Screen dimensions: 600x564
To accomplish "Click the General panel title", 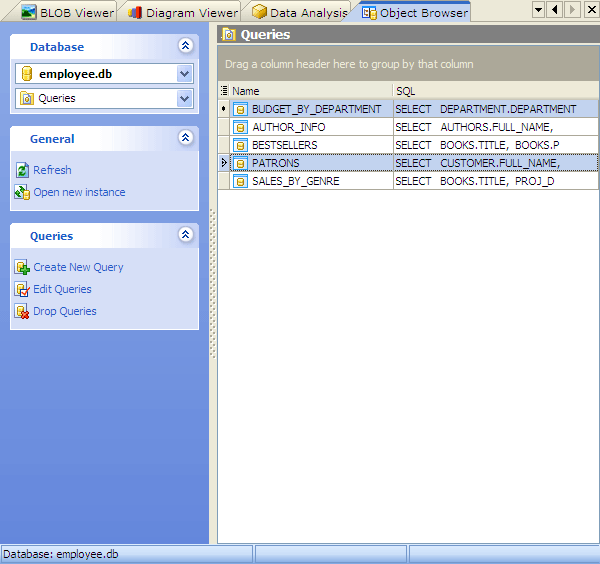I will 52,139.
